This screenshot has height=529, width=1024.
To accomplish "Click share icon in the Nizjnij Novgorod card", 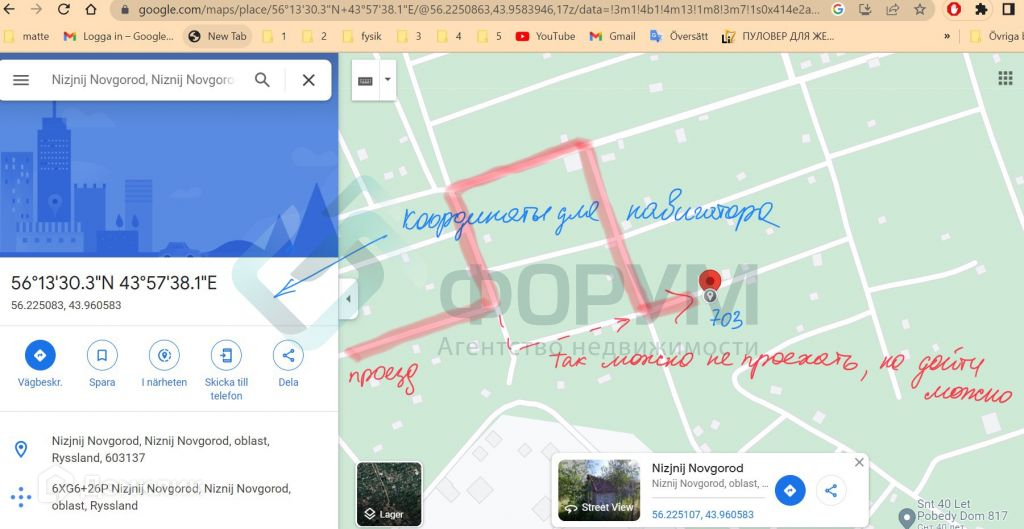I will click(x=831, y=490).
